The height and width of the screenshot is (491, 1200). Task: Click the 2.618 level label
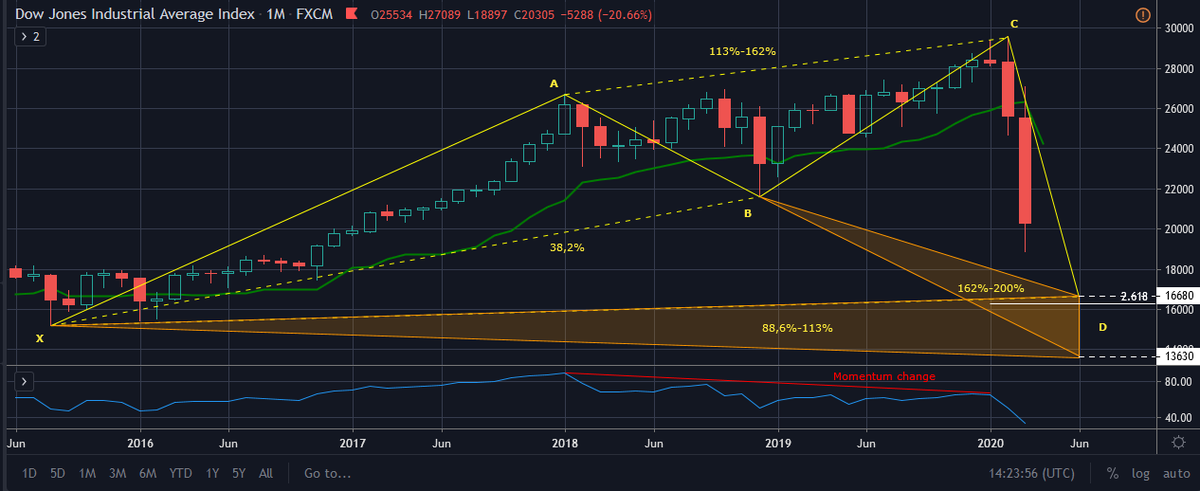(x=1132, y=297)
